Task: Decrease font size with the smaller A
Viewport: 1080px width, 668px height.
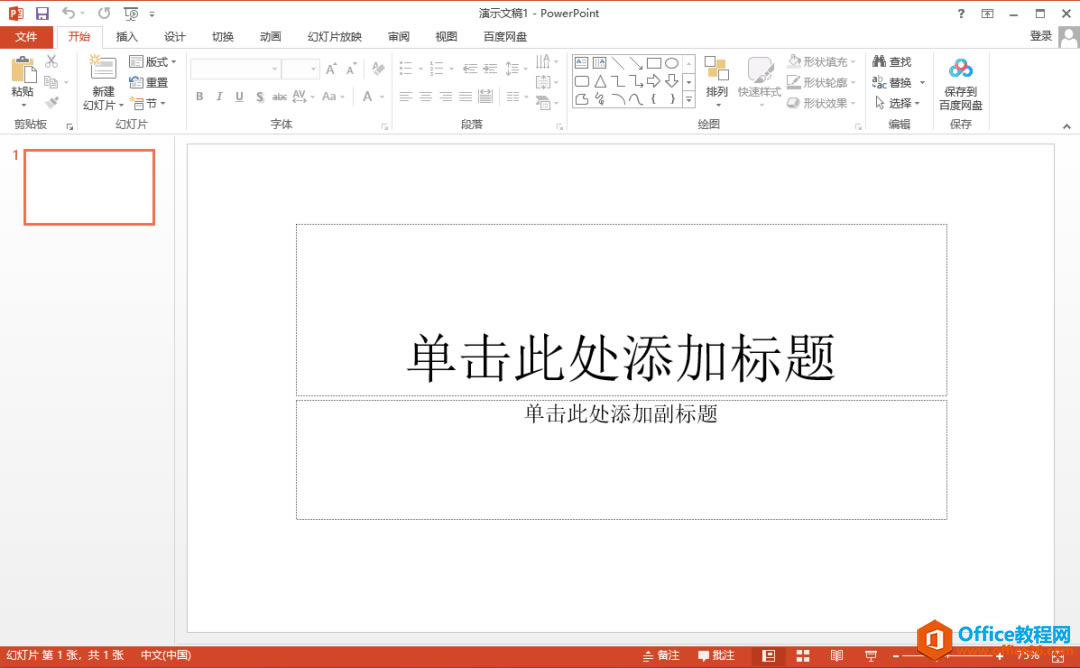Action: point(351,69)
